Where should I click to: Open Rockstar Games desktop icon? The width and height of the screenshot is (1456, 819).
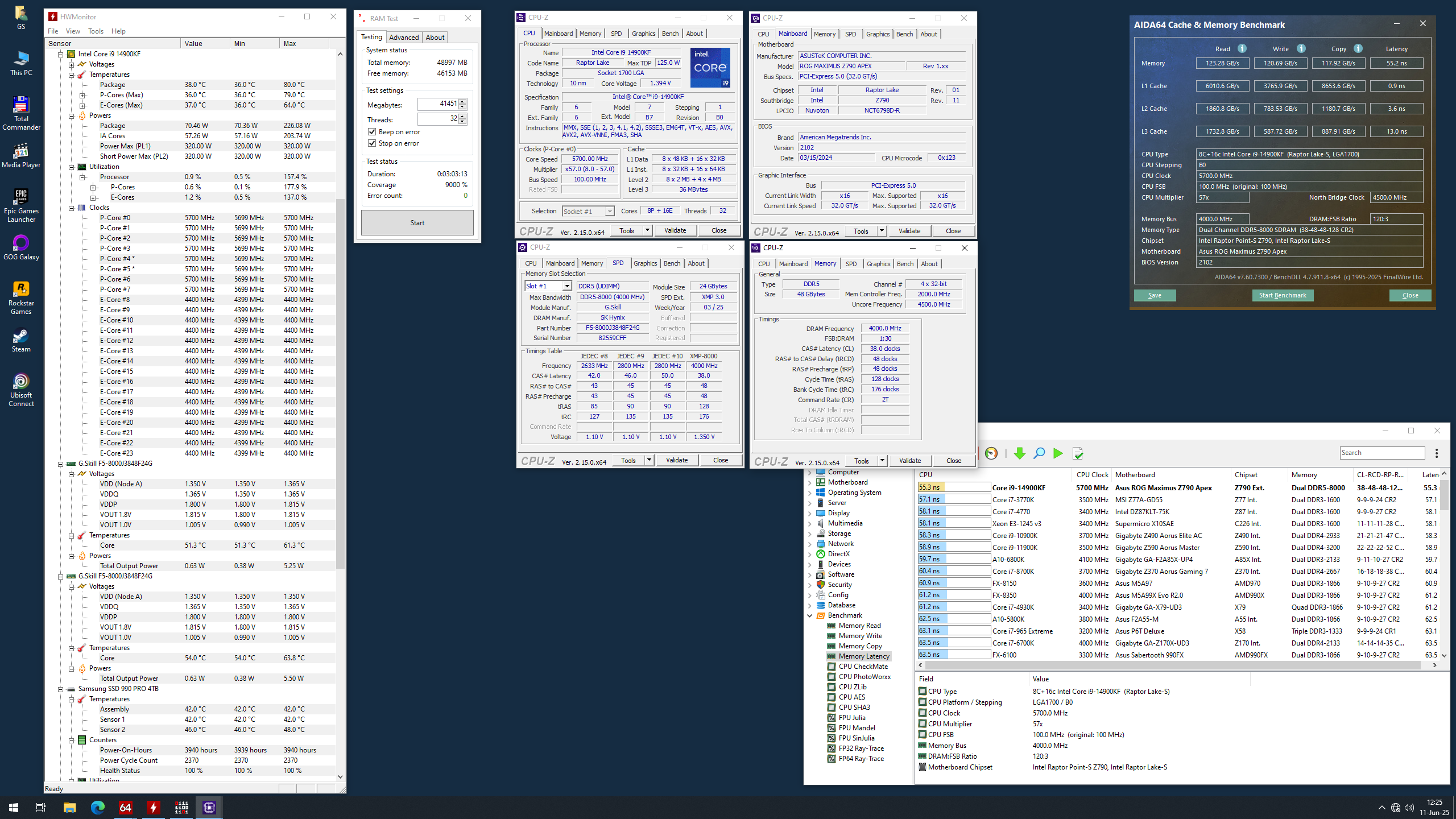point(21,297)
